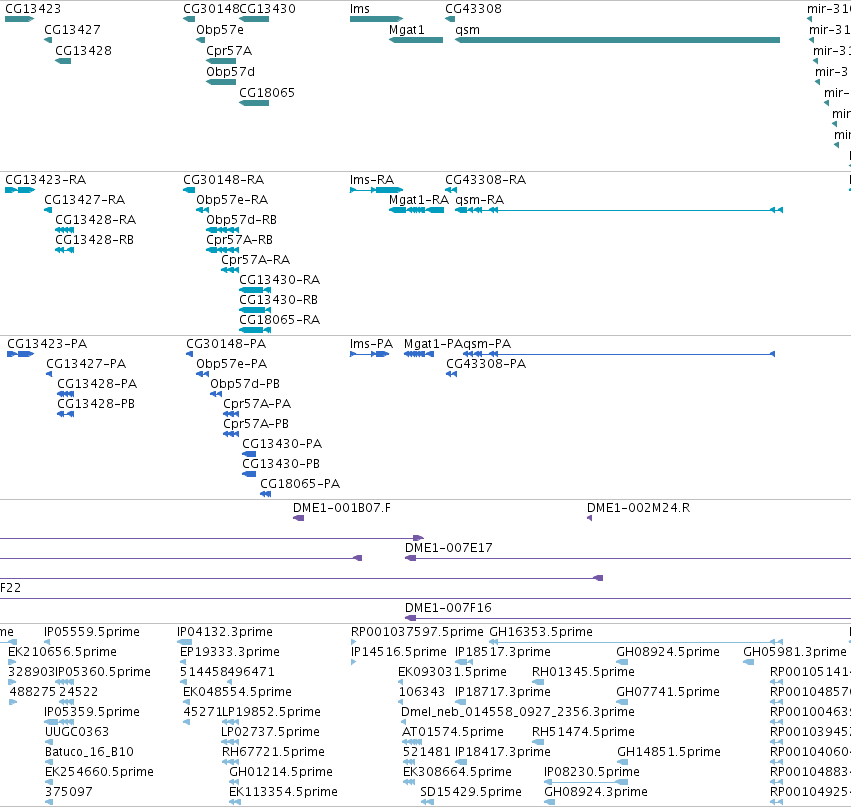This screenshot has height=807, width=851.
Task: Open transcript CG13423-RA
Action: pyautogui.click(x=46, y=180)
